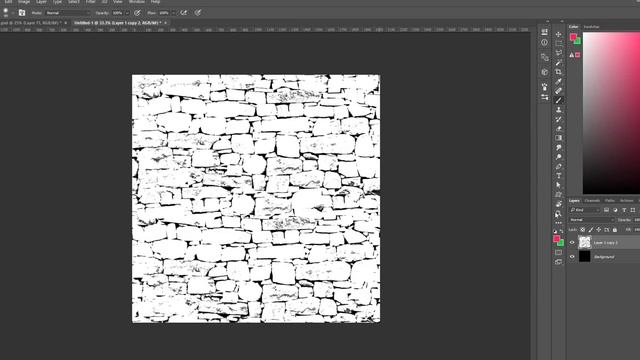Open the Filter menu
The image size is (640, 360).
(91, 2)
